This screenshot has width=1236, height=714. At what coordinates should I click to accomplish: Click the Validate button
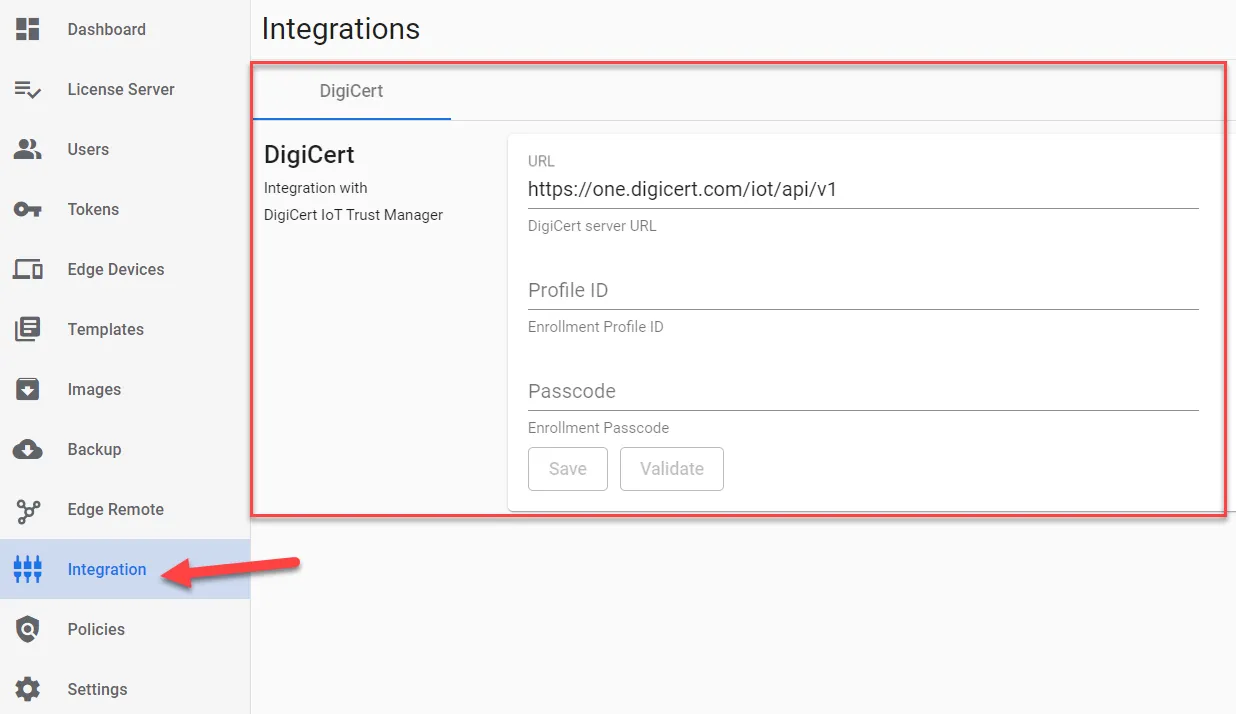click(672, 469)
